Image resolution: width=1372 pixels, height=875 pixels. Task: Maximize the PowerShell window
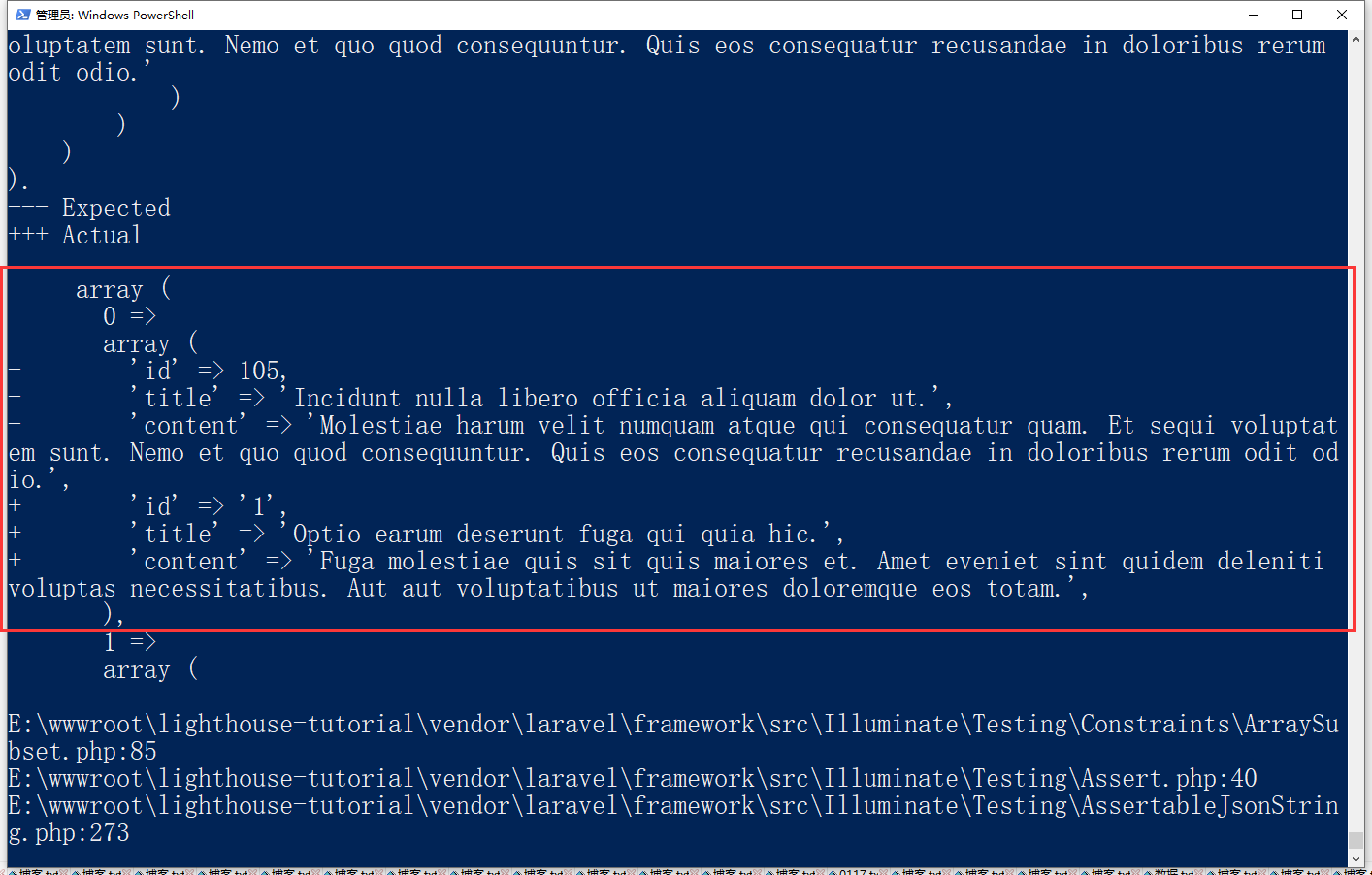pos(1297,15)
